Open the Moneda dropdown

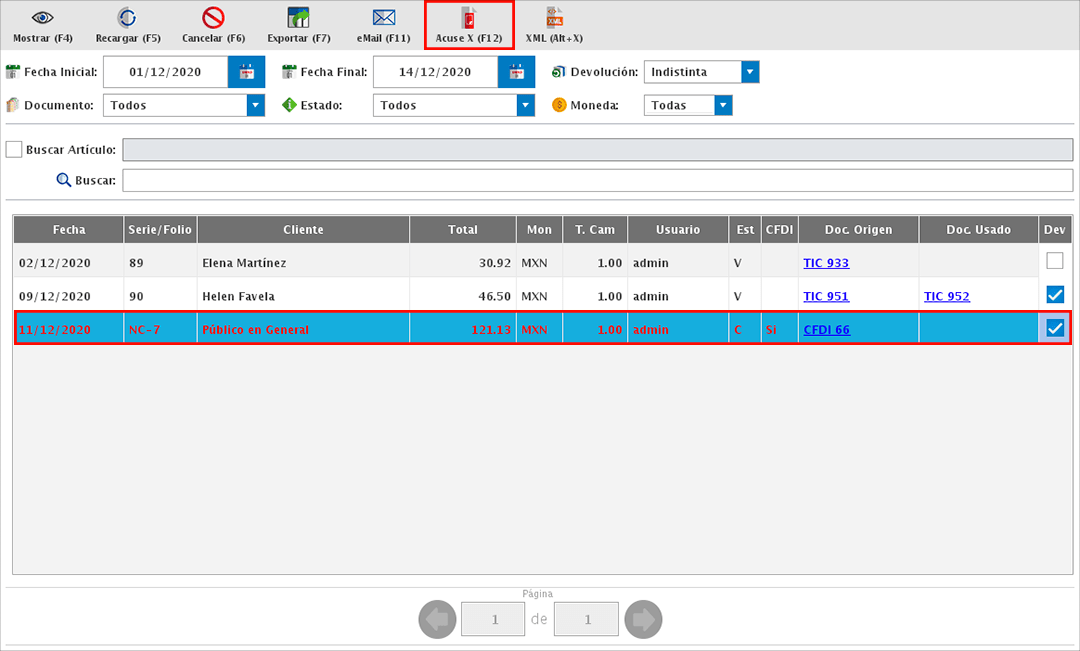723,105
